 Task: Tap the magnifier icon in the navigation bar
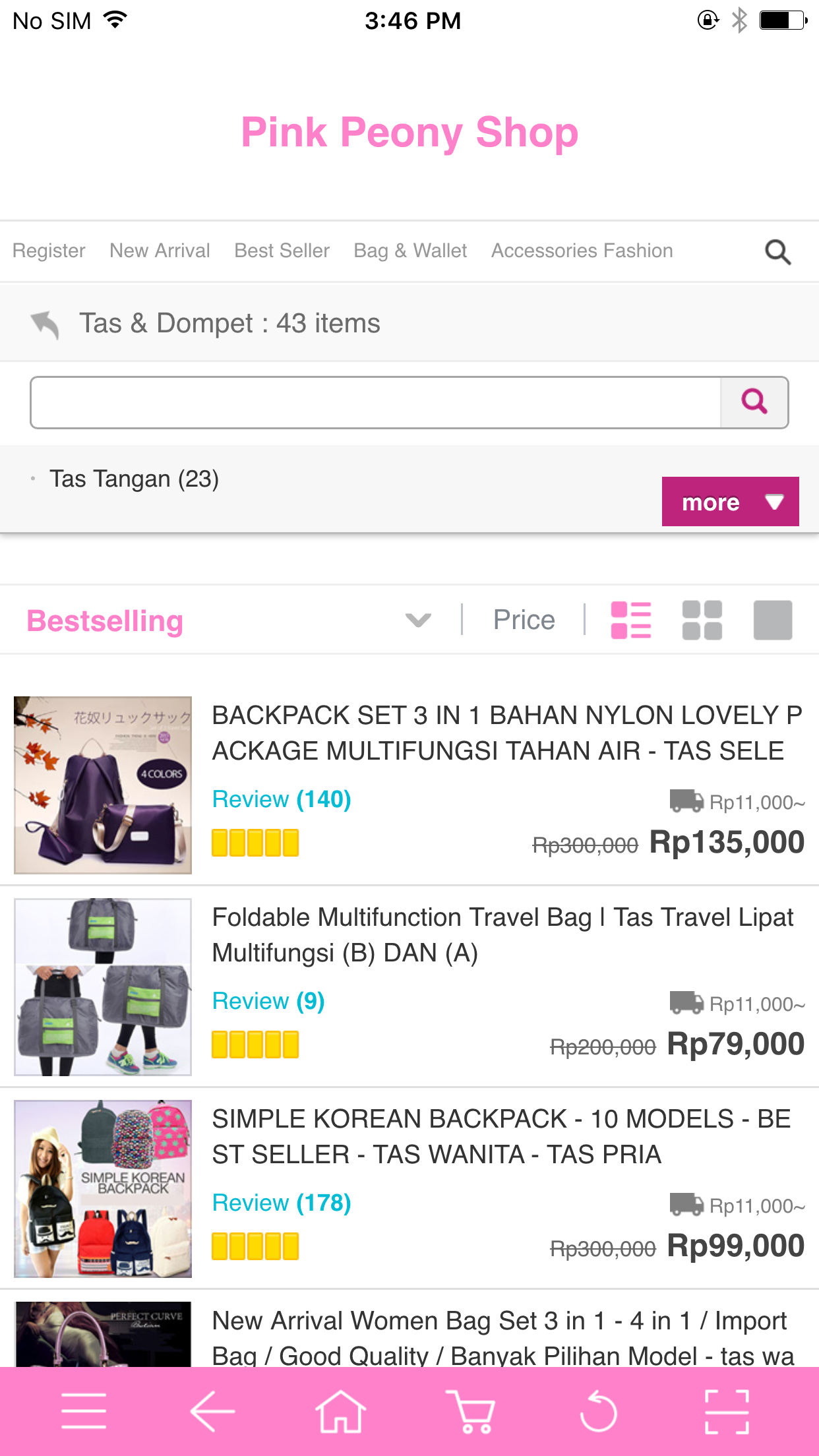click(x=777, y=252)
